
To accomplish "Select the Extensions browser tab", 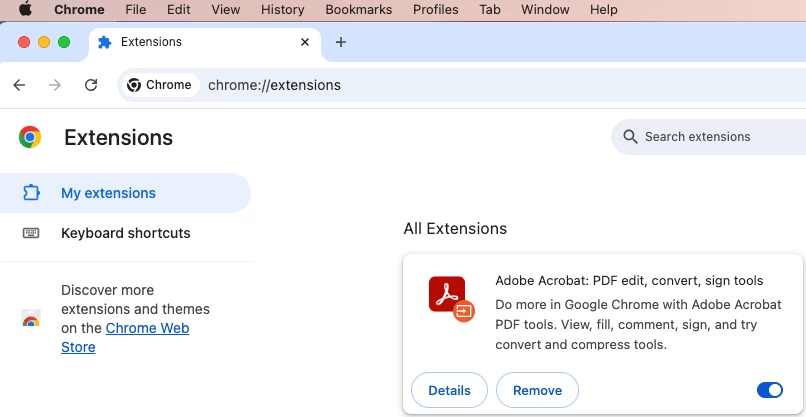I will click(205, 42).
